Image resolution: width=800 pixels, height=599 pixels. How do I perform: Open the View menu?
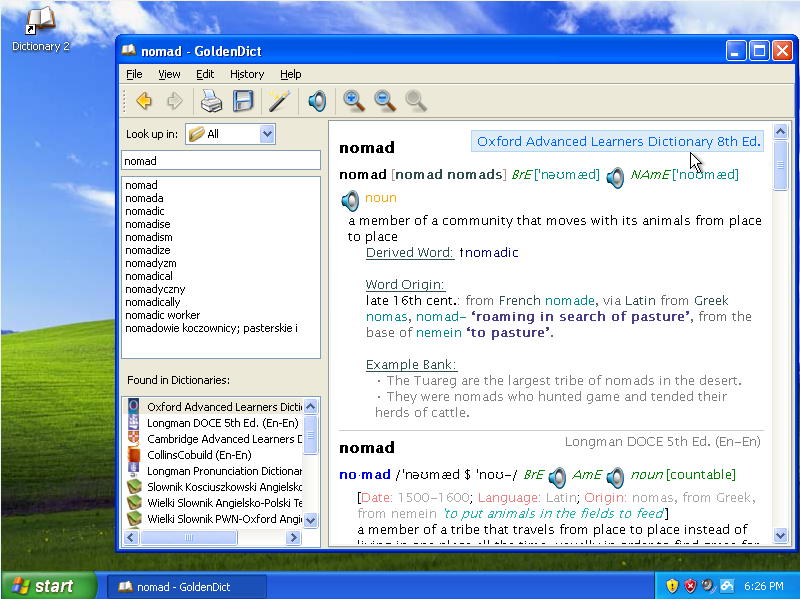click(169, 74)
